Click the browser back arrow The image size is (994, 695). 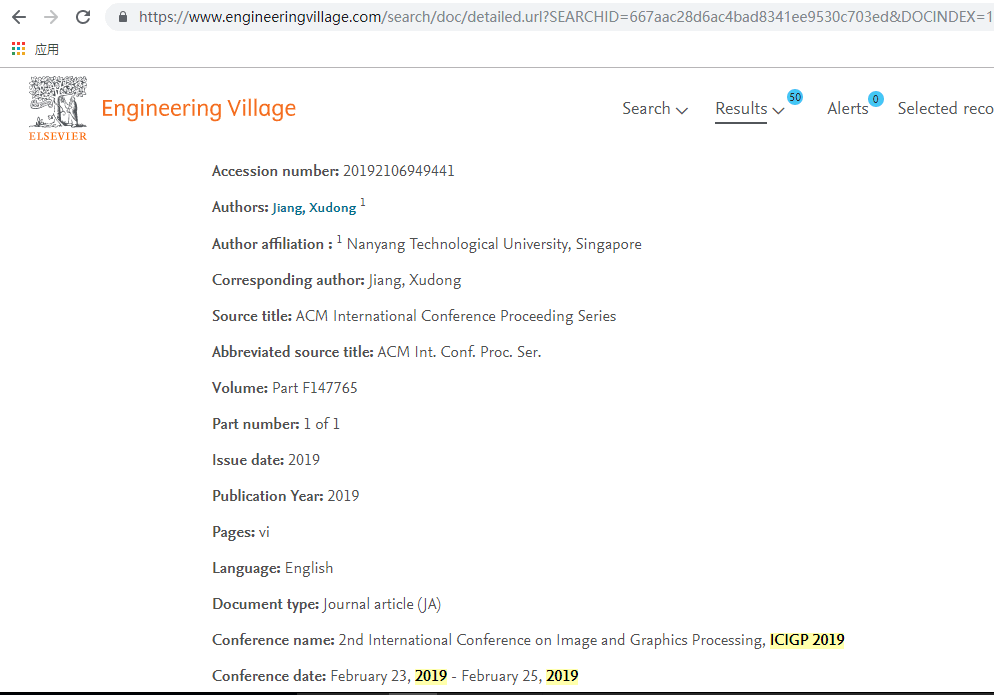pos(19,17)
